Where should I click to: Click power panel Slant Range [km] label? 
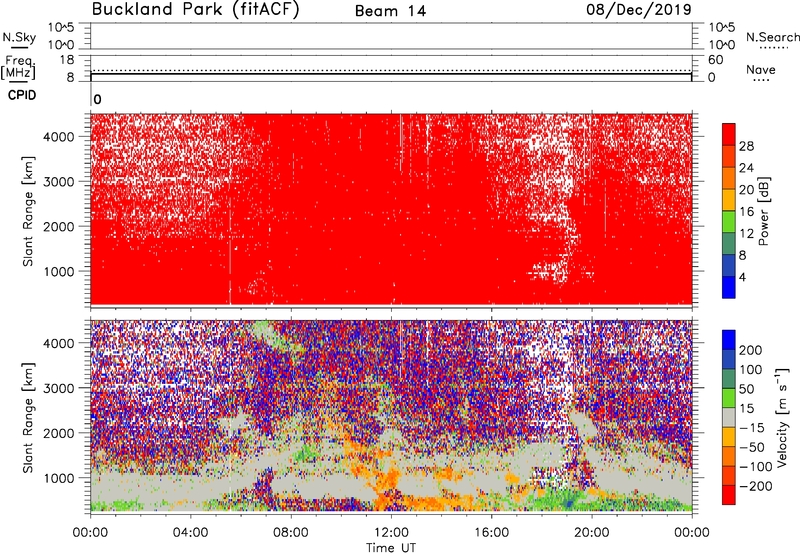[x=28, y=211]
